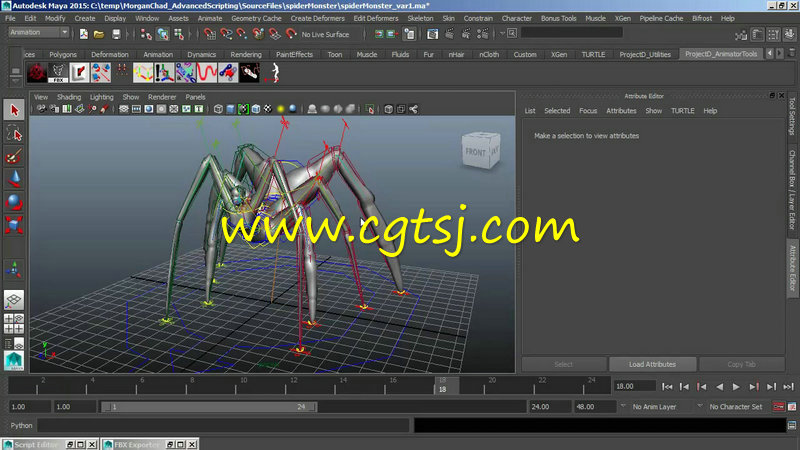Toggle isolate select in viewport toolbar
The width and height of the screenshot is (800, 450).
(x=370, y=109)
